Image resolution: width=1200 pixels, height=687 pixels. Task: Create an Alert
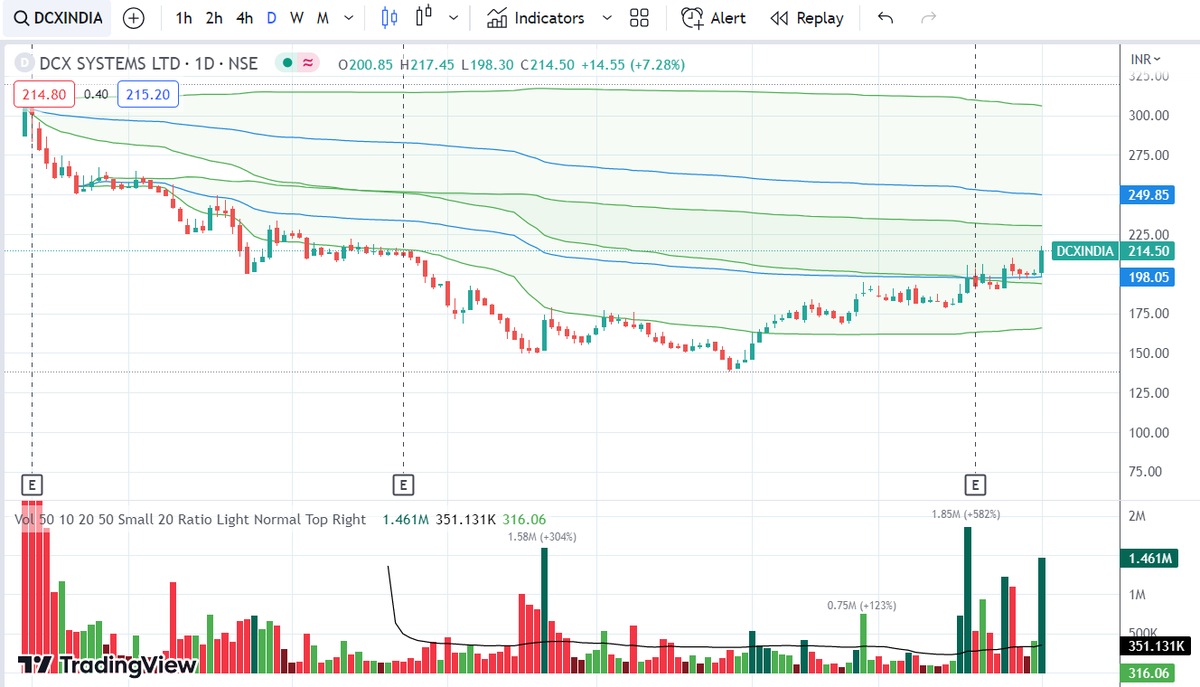coord(713,18)
